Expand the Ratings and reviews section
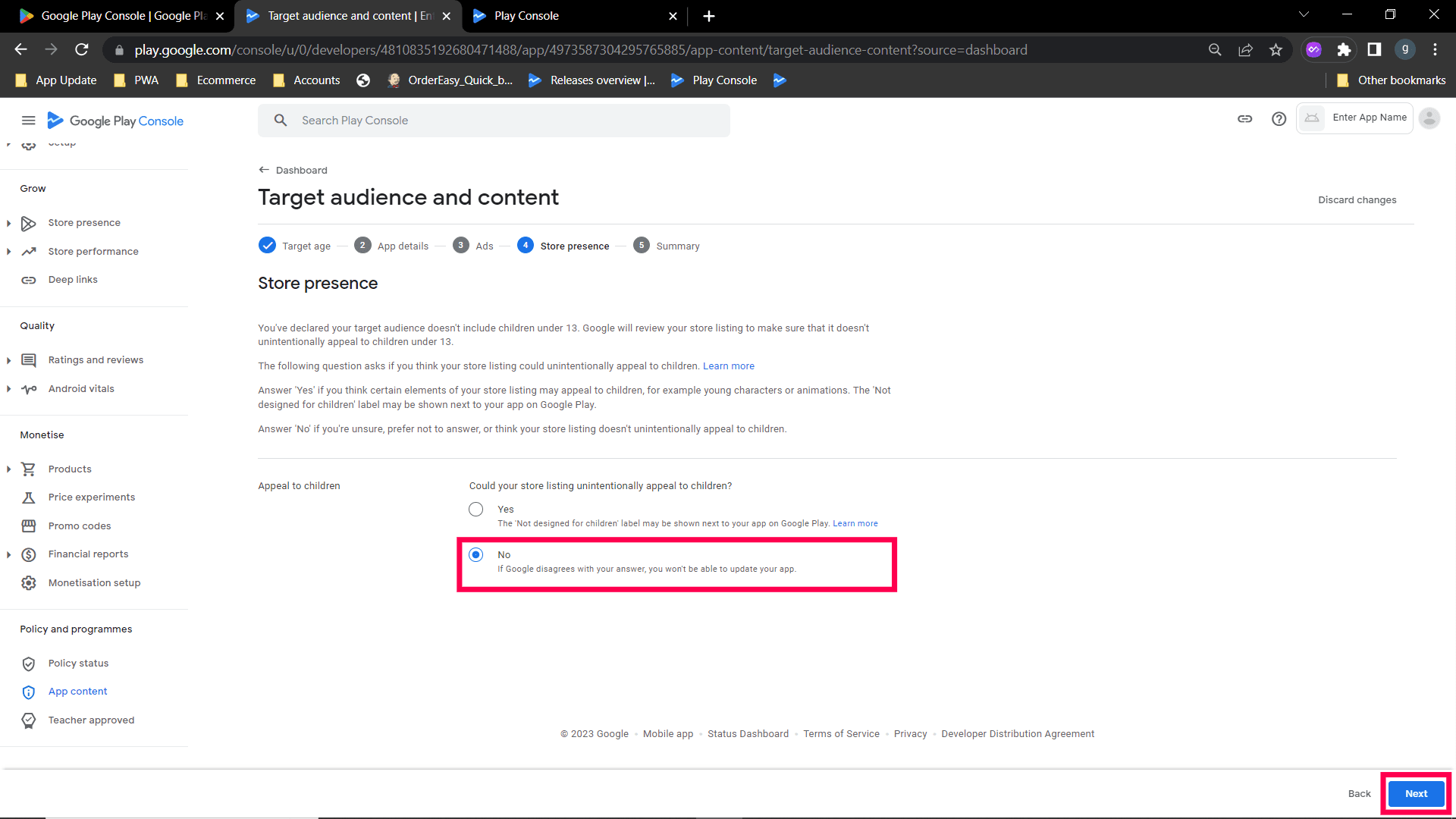Screen dimensions: 1456x819 coord(8,360)
